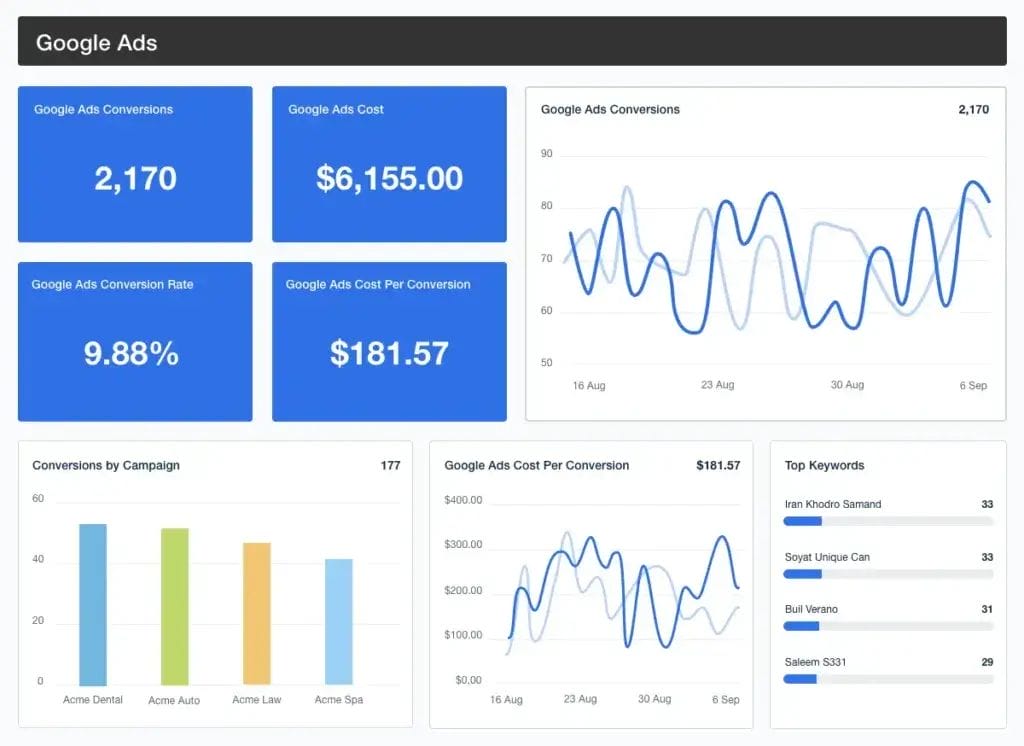Click the 177 total in Conversions by Campaign
Screen dimensions: 1024x746
391,466
